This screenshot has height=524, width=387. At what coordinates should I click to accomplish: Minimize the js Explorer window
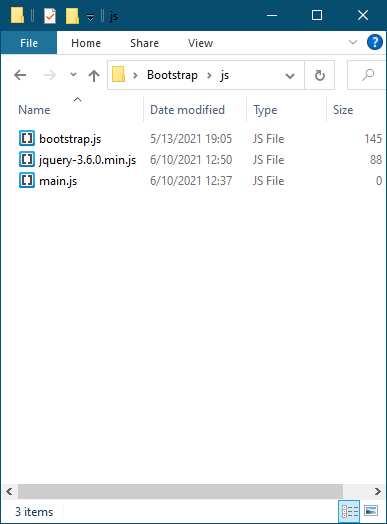(x=272, y=15)
